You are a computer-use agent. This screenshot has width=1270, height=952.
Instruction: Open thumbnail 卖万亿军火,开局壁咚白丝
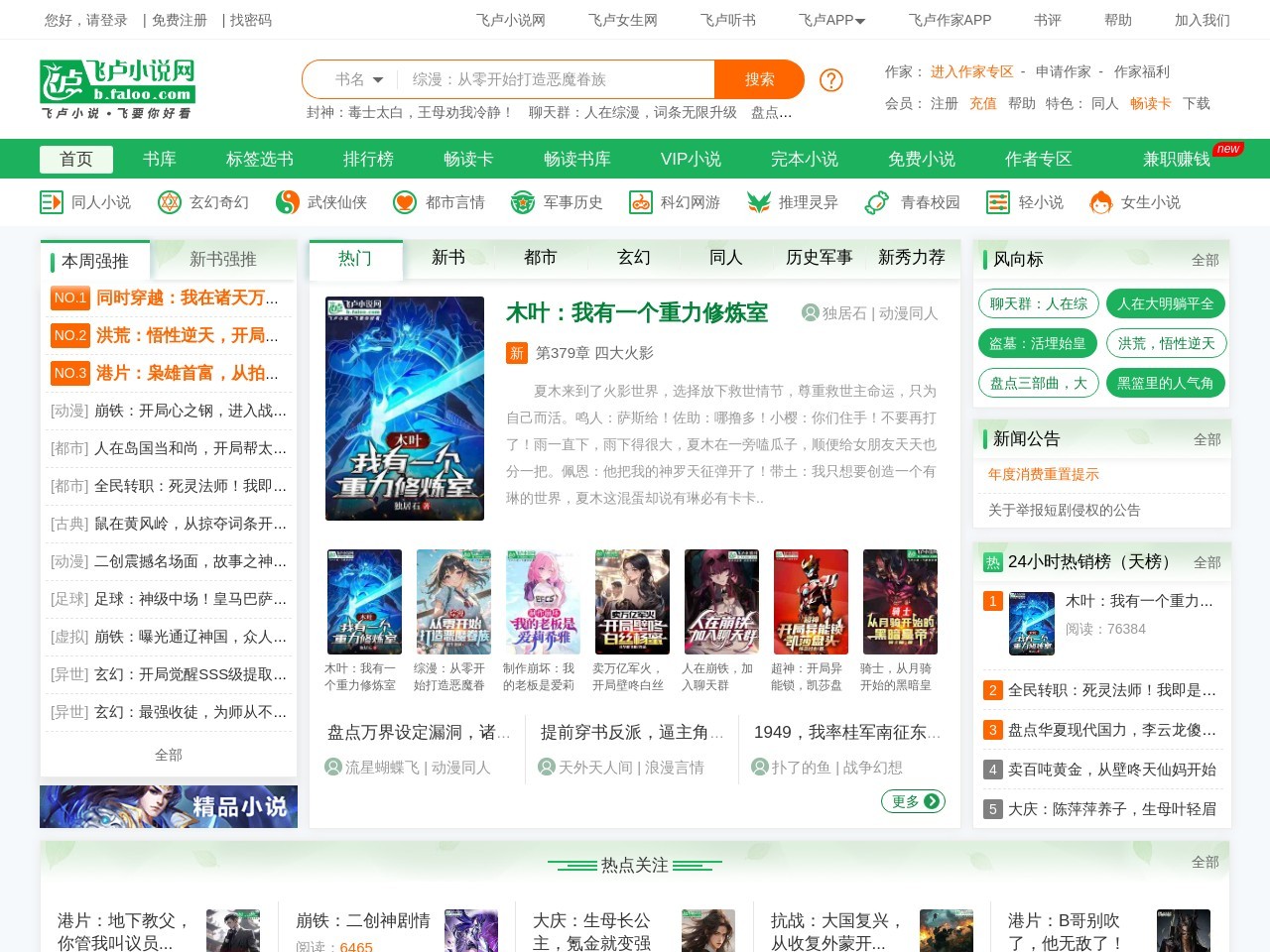point(632,602)
